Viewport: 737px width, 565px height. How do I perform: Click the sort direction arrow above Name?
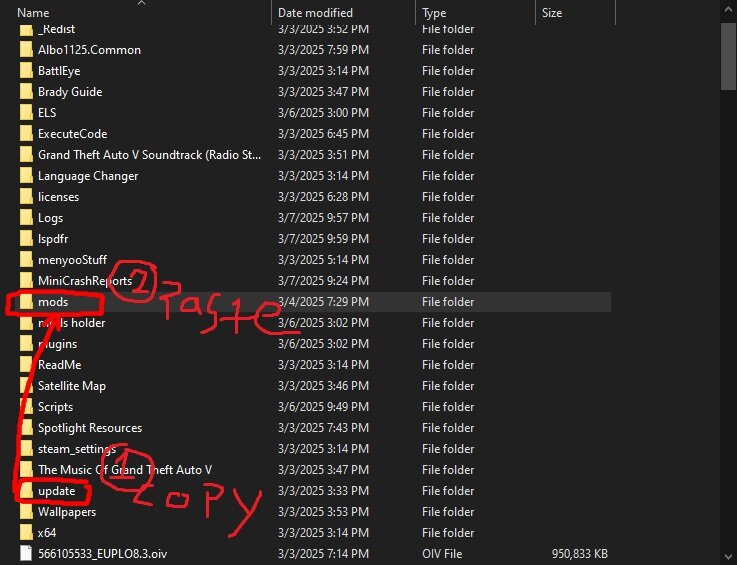tap(141, 3)
